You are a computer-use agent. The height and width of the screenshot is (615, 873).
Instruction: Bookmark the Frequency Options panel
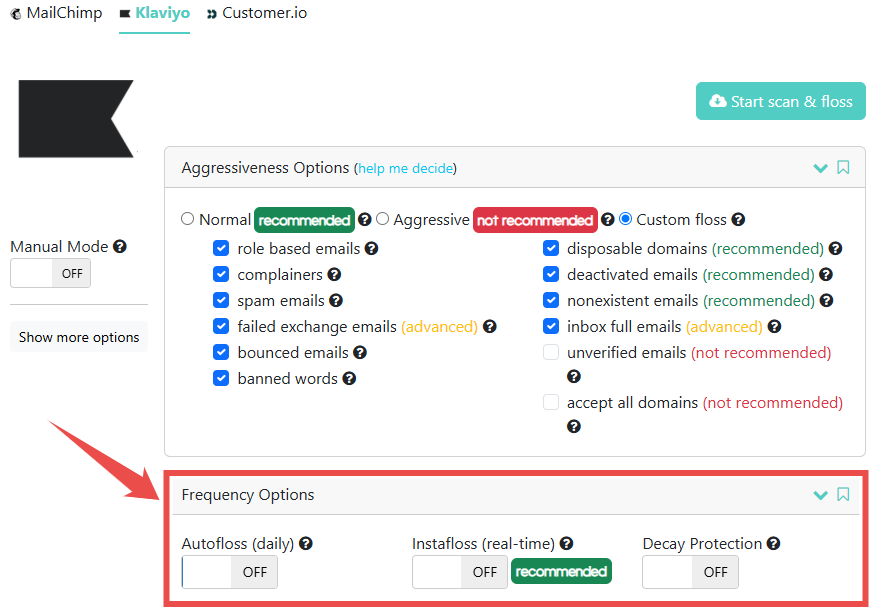pyautogui.click(x=843, y=494)
